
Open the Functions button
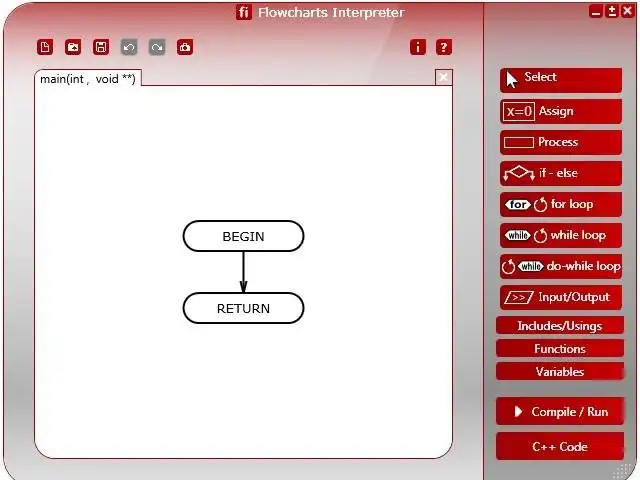pos(560,349)
